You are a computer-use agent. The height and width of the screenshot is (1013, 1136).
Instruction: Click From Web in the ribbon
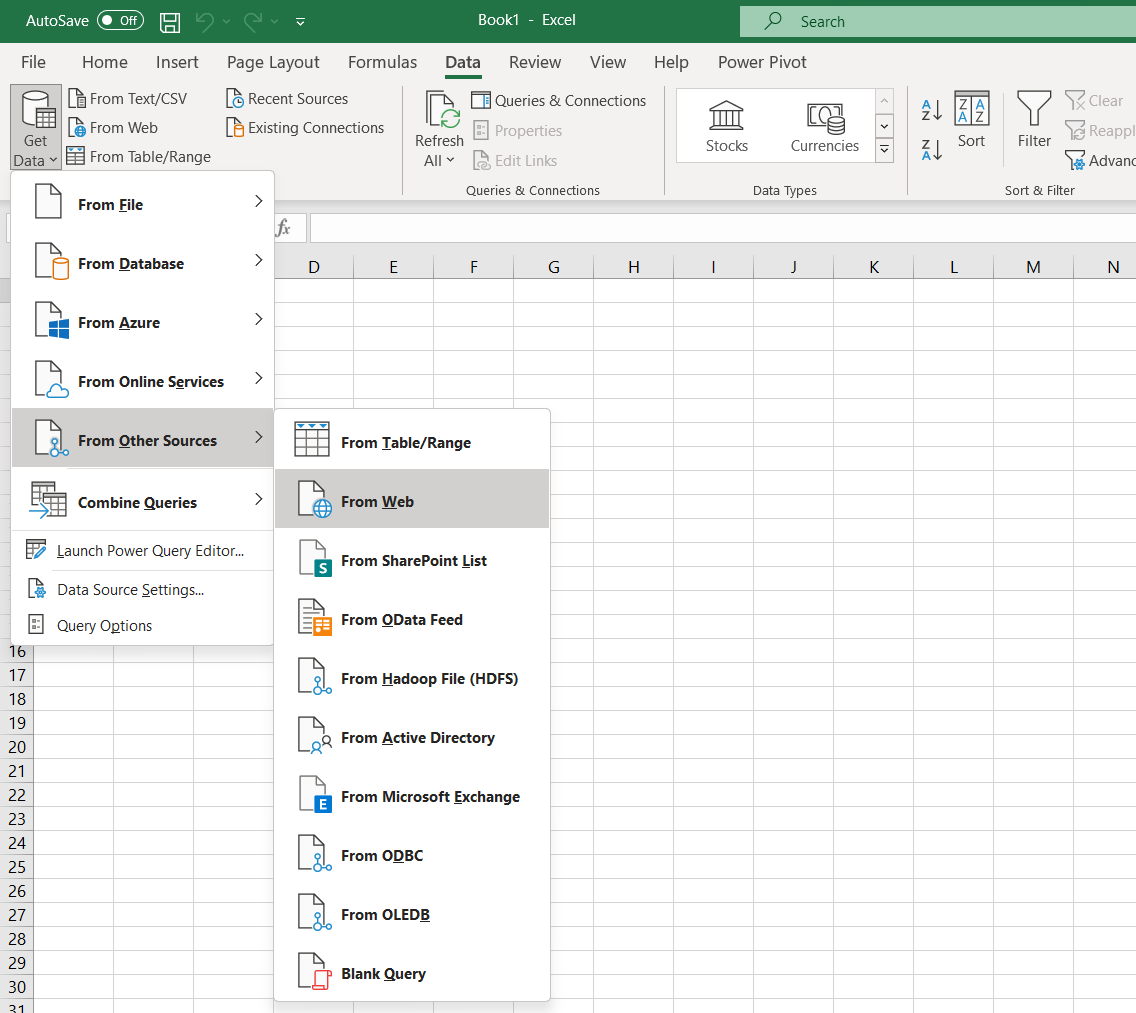(113, 128)
